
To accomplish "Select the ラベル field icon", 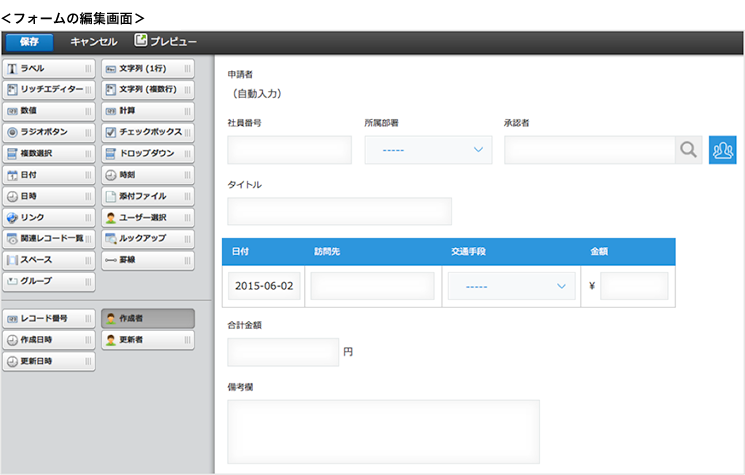I will pyautogui.click(x=12, y=68).
